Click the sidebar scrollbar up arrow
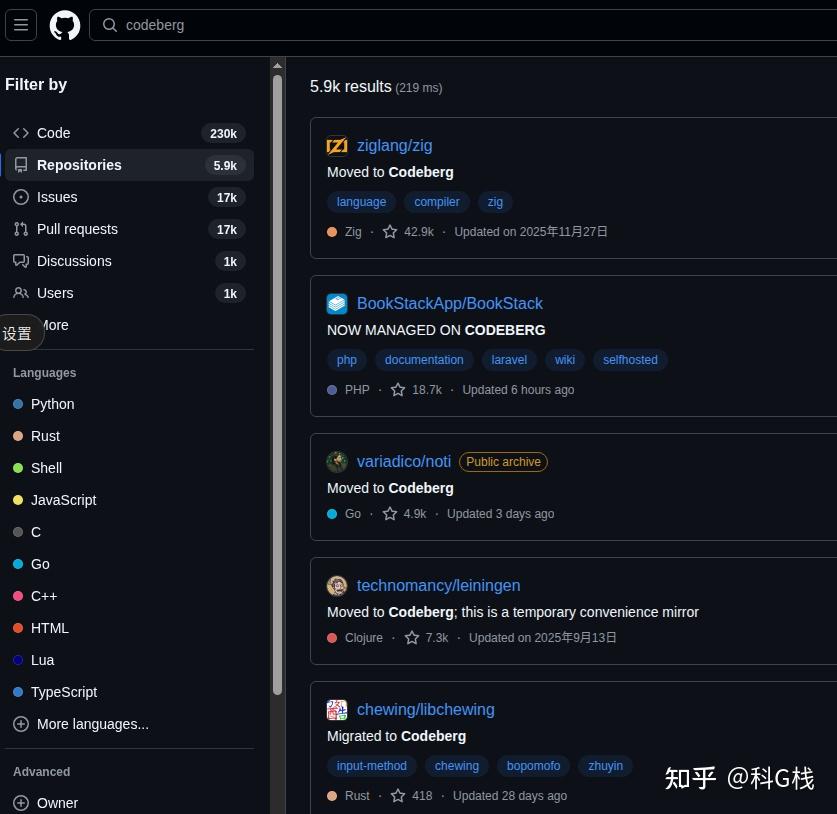837x814 pixels. (277, 66)
